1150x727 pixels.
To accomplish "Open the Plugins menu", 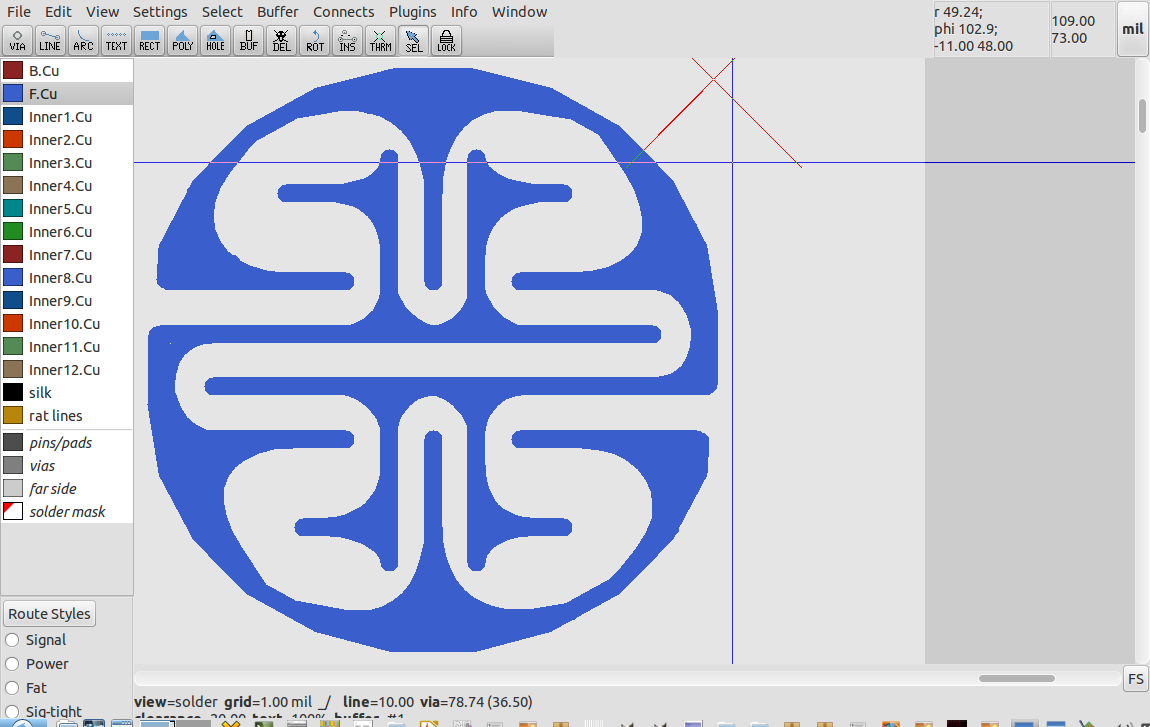I will [x=412, y=11].
